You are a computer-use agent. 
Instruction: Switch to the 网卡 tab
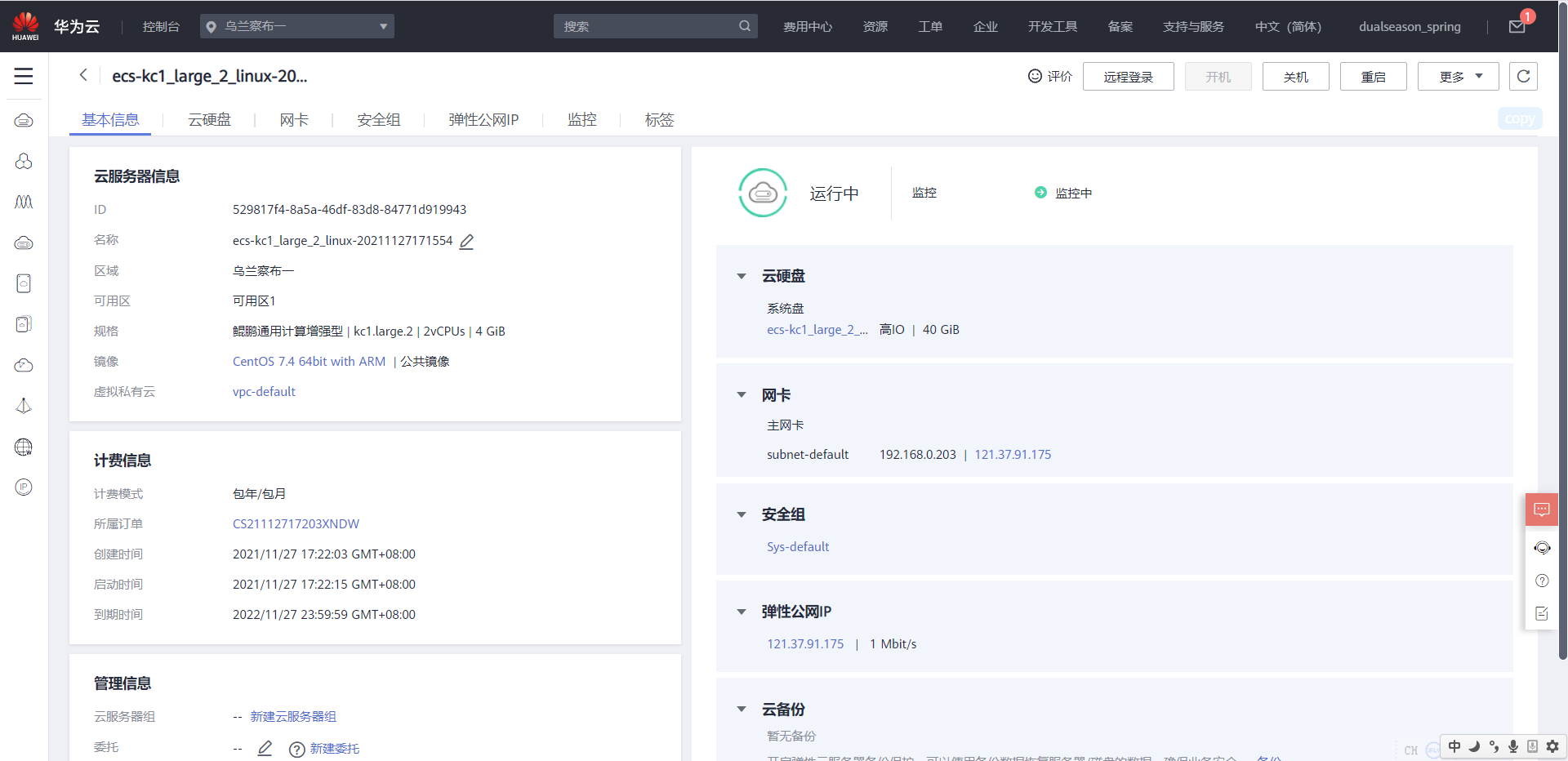tap(294, 120)
